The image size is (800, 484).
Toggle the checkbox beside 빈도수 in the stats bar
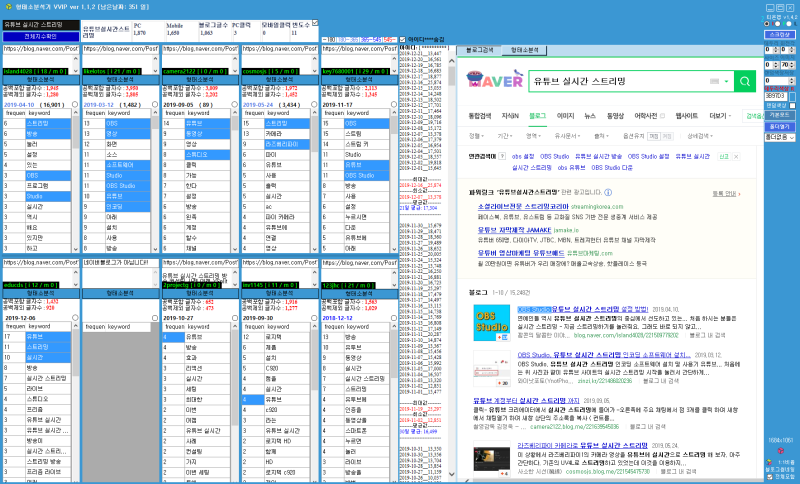[x=315, y=23]
